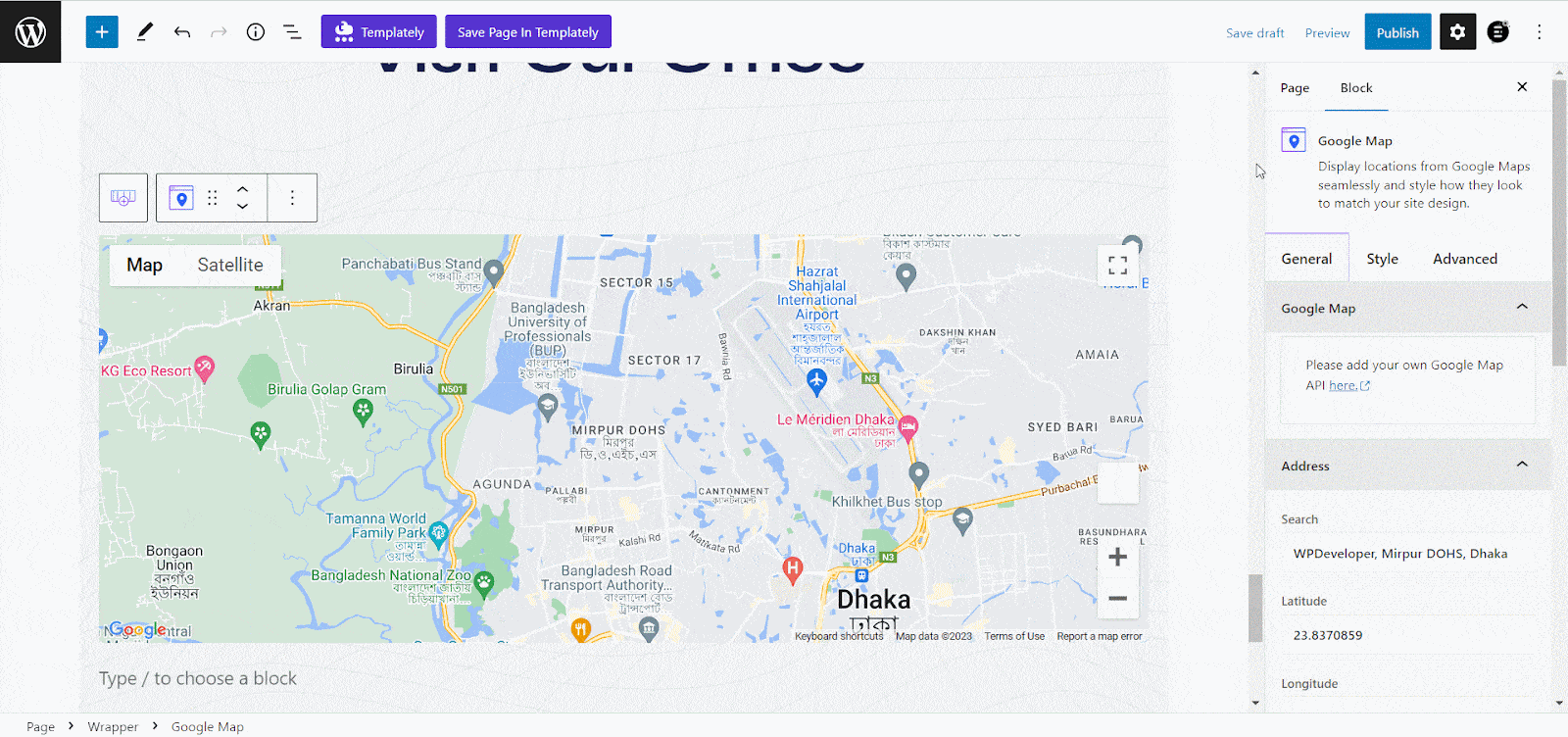
Task: Collapse the Google Map settings panel
Action: [x=1522, y=307]
